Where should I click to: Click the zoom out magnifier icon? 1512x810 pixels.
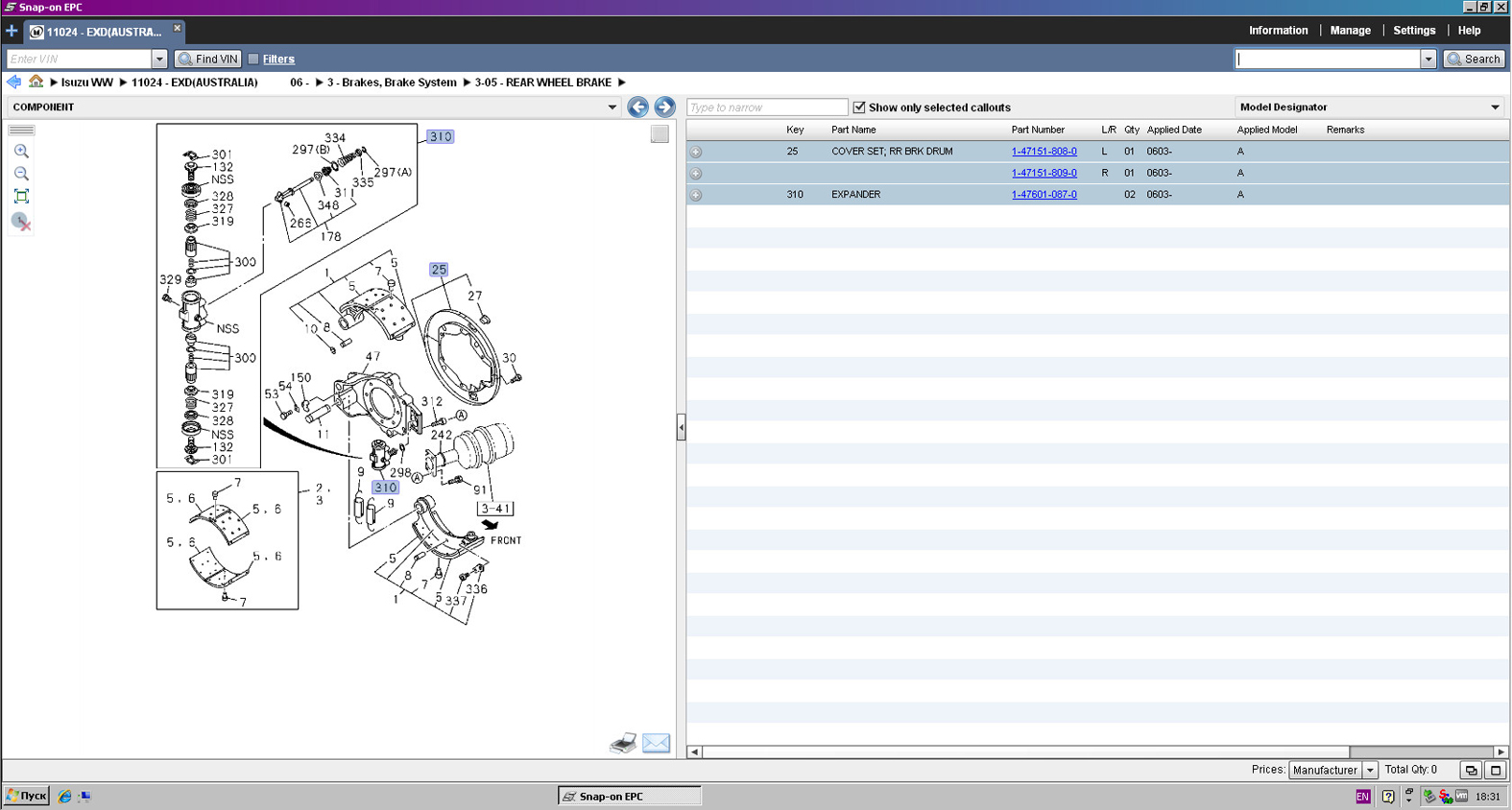21,174
